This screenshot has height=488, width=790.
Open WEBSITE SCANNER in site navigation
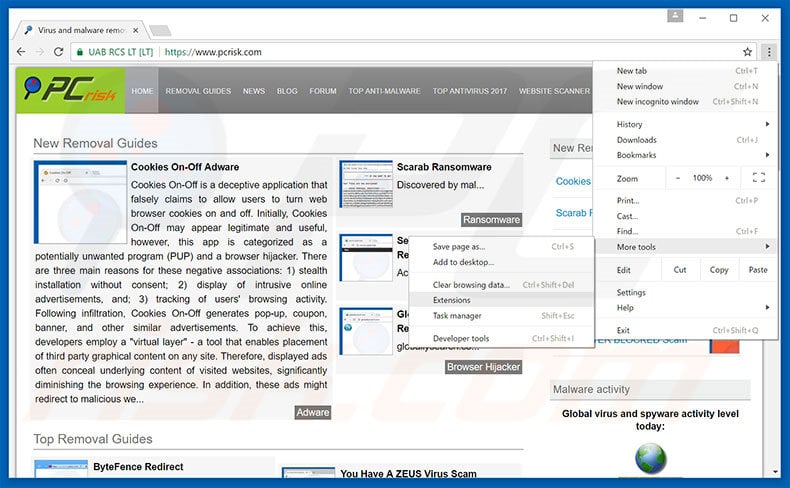pyautogui.click(x=554, y=91)
